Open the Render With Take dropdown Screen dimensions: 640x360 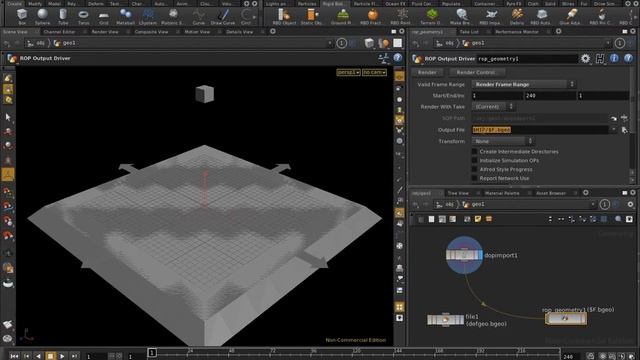pos(493,107)
